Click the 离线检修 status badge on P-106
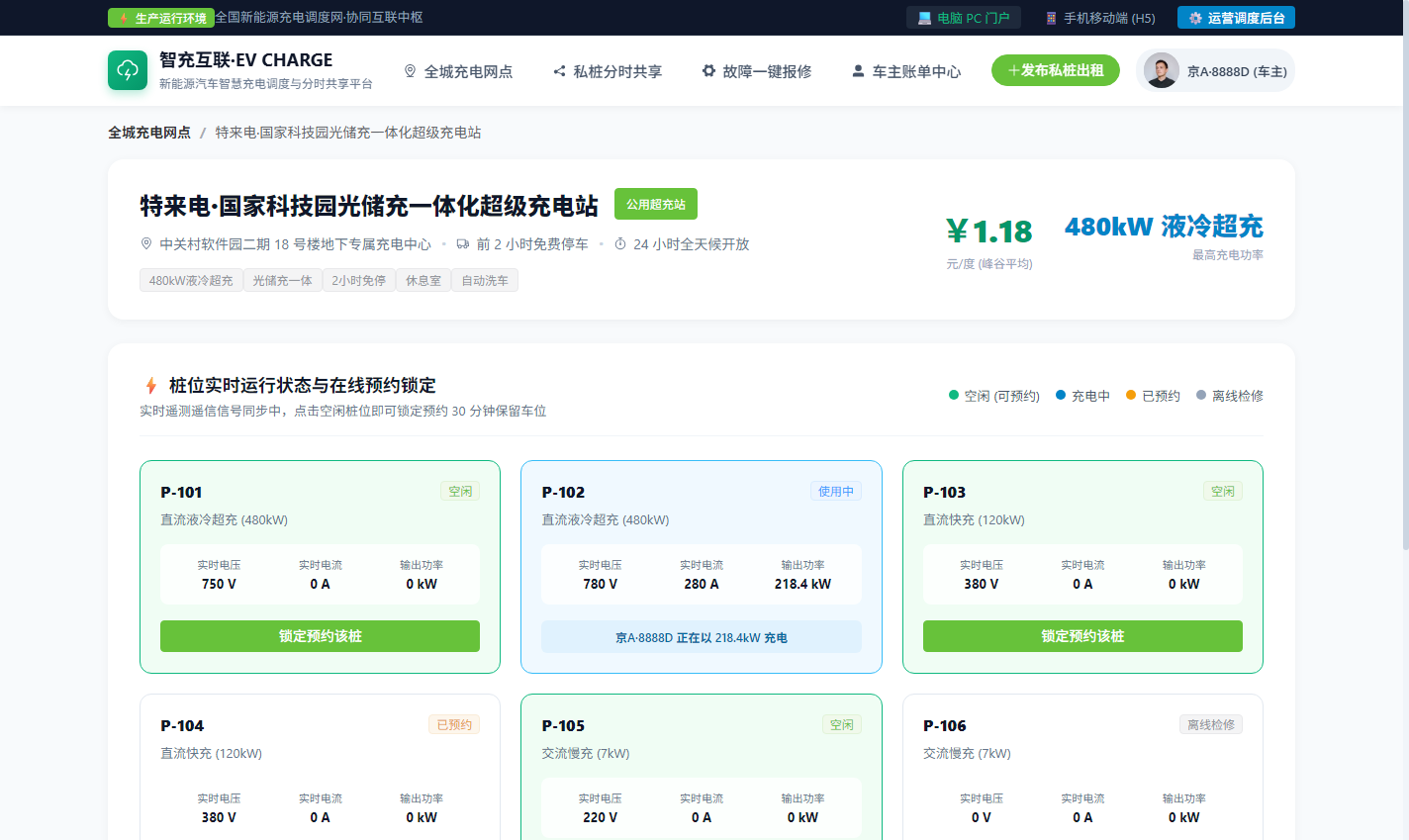This screenshot has width=1409, height=840. click(x=1211, y=724)
